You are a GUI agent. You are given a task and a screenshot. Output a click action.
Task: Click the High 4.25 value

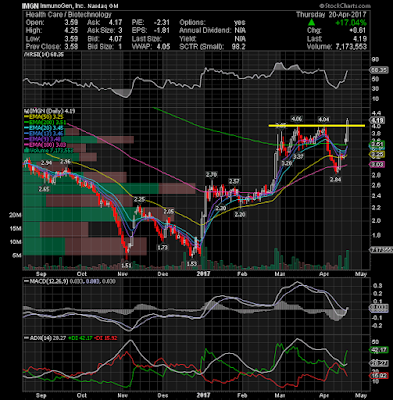[x=71, y=30]
